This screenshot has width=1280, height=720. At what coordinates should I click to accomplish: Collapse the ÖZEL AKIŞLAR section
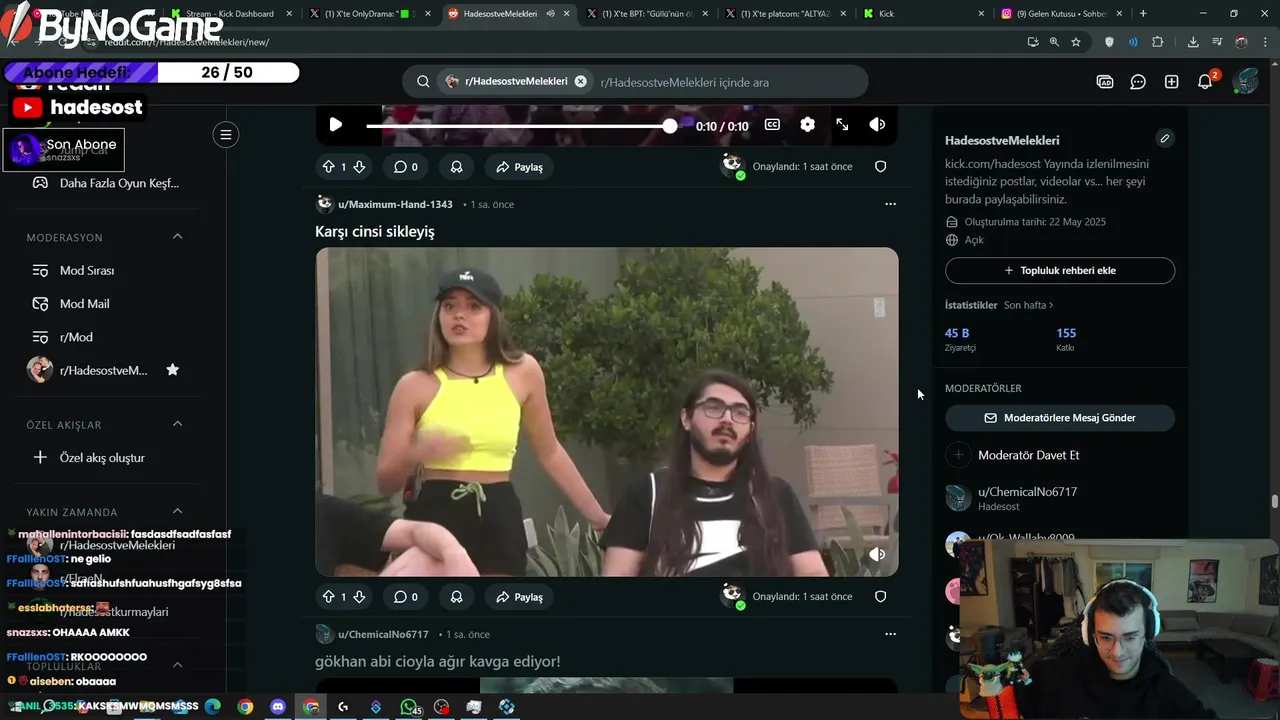pyautogui.click(x=177, y=424)
